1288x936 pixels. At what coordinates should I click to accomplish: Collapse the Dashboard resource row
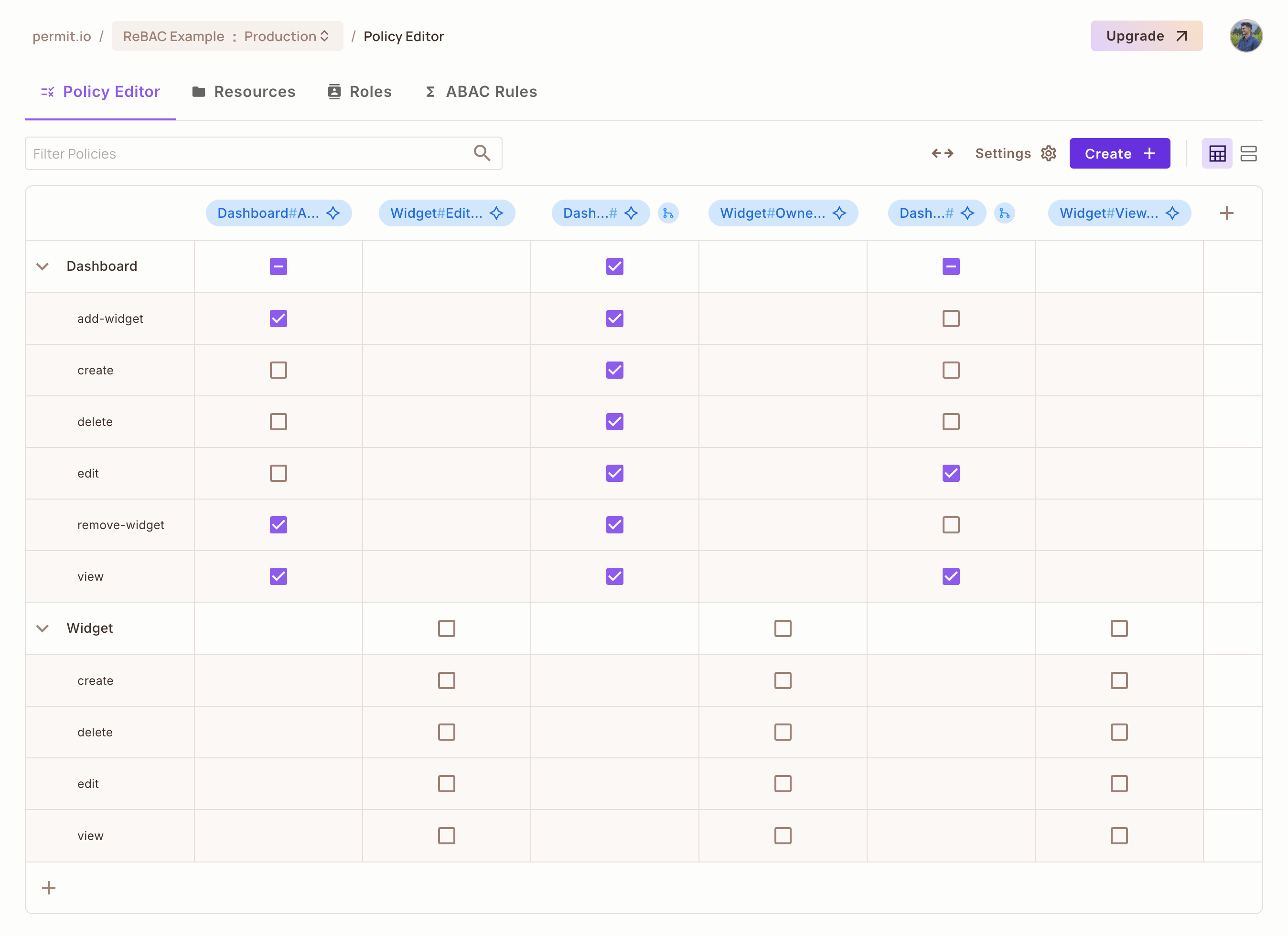point(43,266)
